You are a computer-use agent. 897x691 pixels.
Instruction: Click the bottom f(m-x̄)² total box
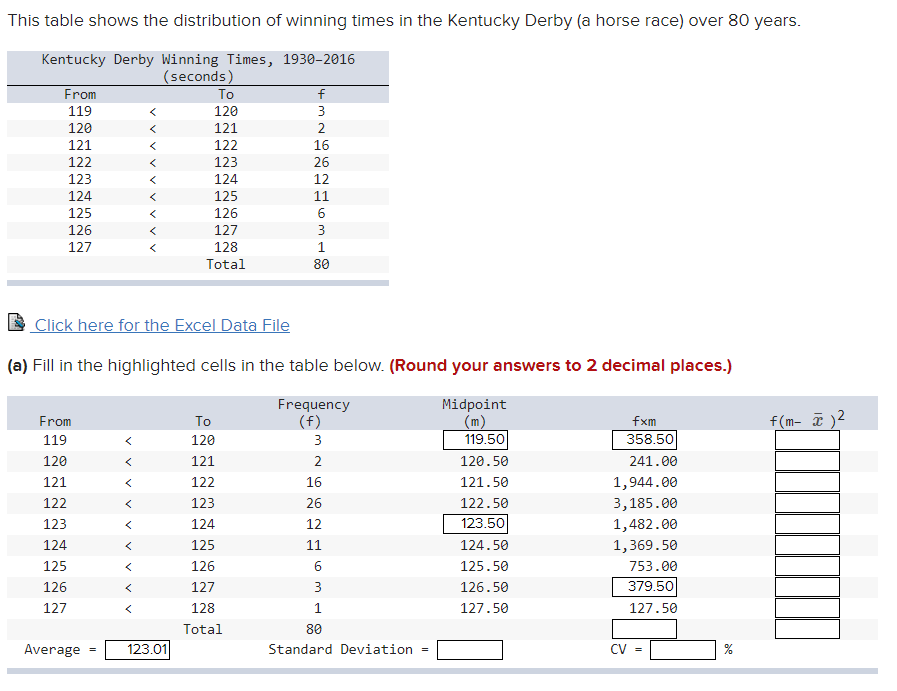tap(808, 629)
